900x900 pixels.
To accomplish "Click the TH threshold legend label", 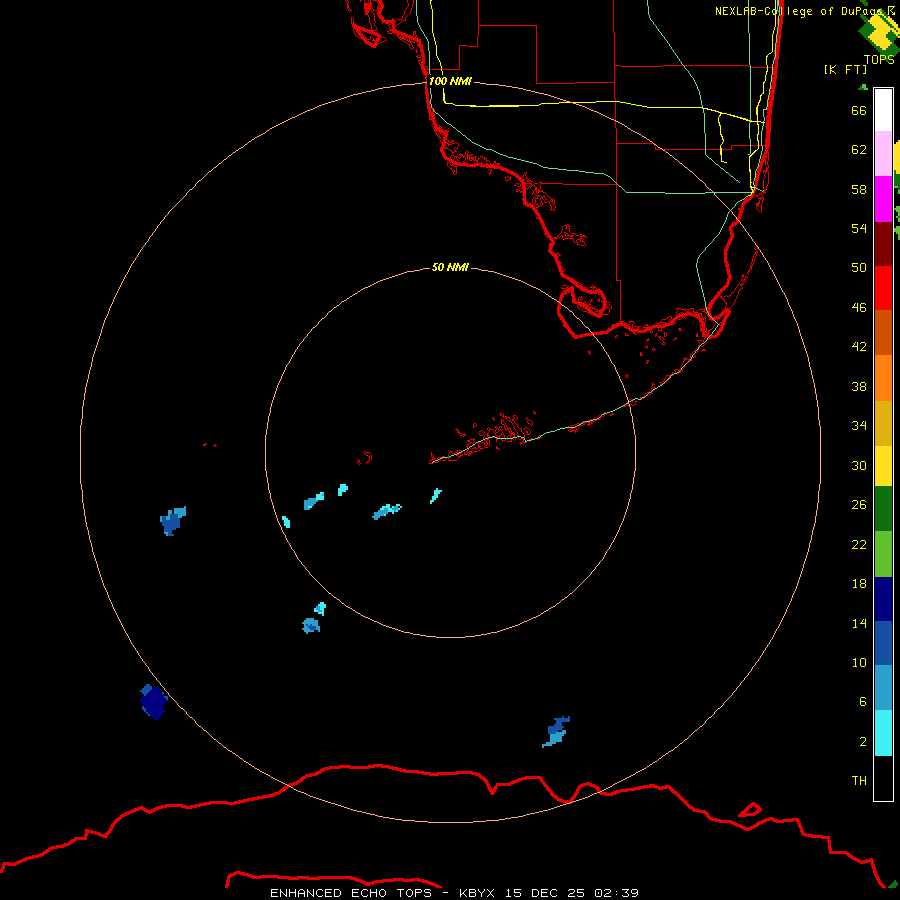I will point(859,781).
